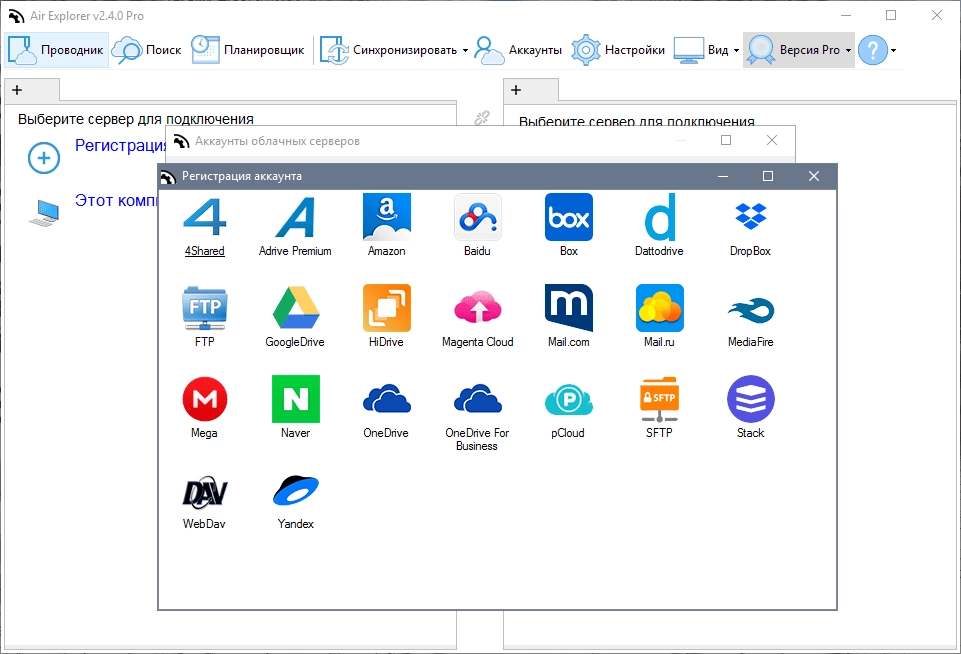This screenshot has width=961, height=654.
Task: Click the blue plus register icon in left pane
Action: (44, 158)
